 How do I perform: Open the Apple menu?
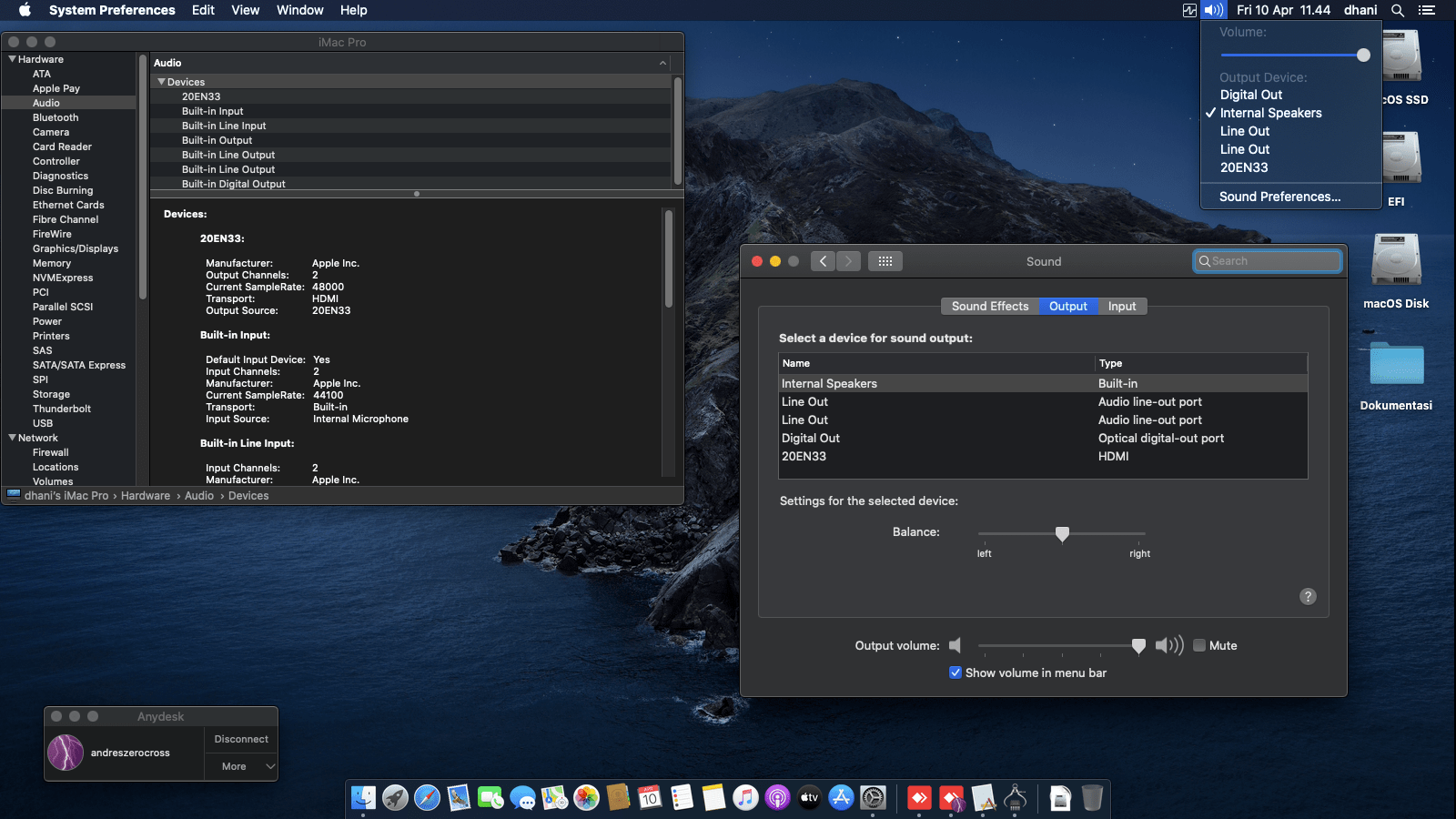(25, 10)
